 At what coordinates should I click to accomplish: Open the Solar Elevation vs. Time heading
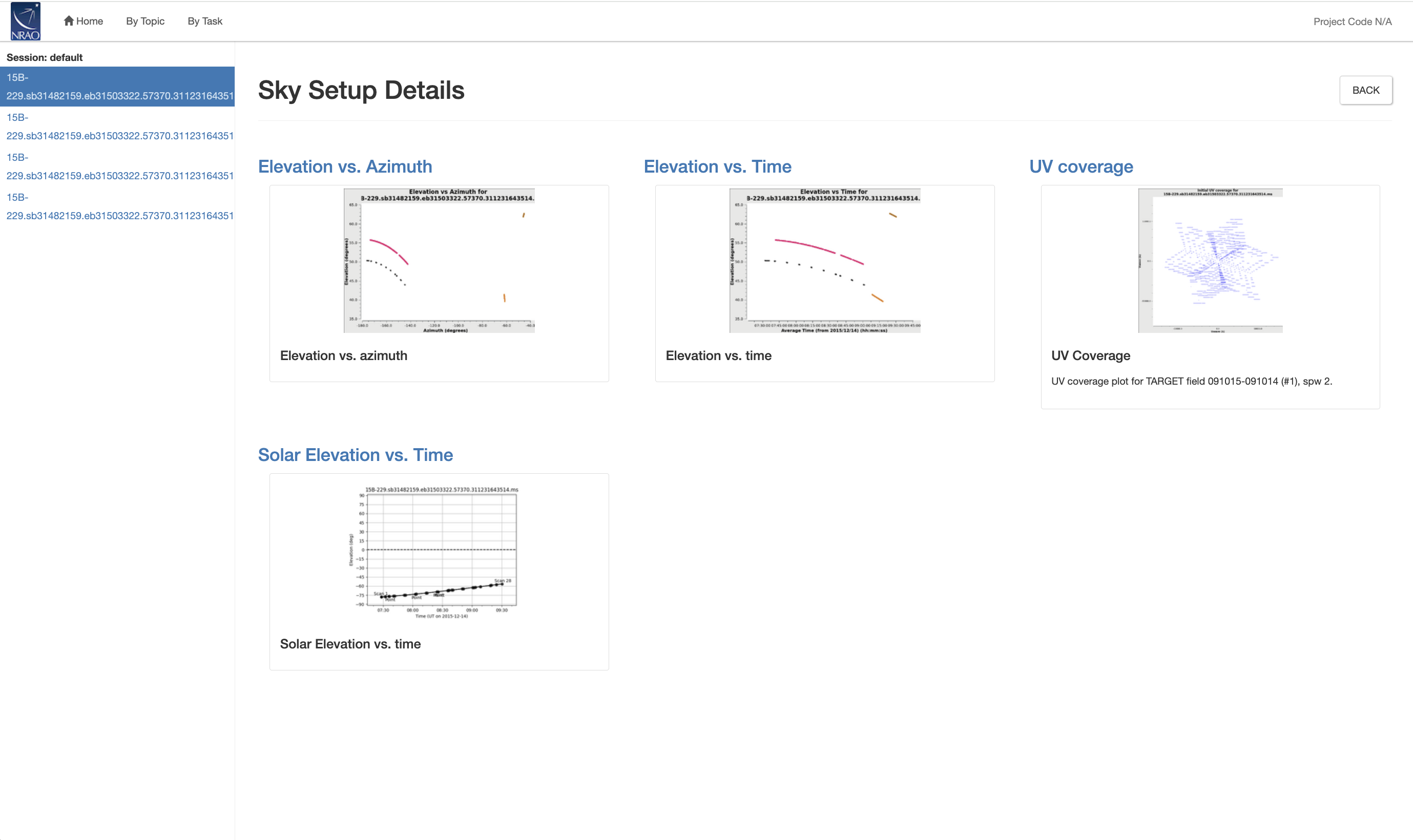(x=355, y=454)
